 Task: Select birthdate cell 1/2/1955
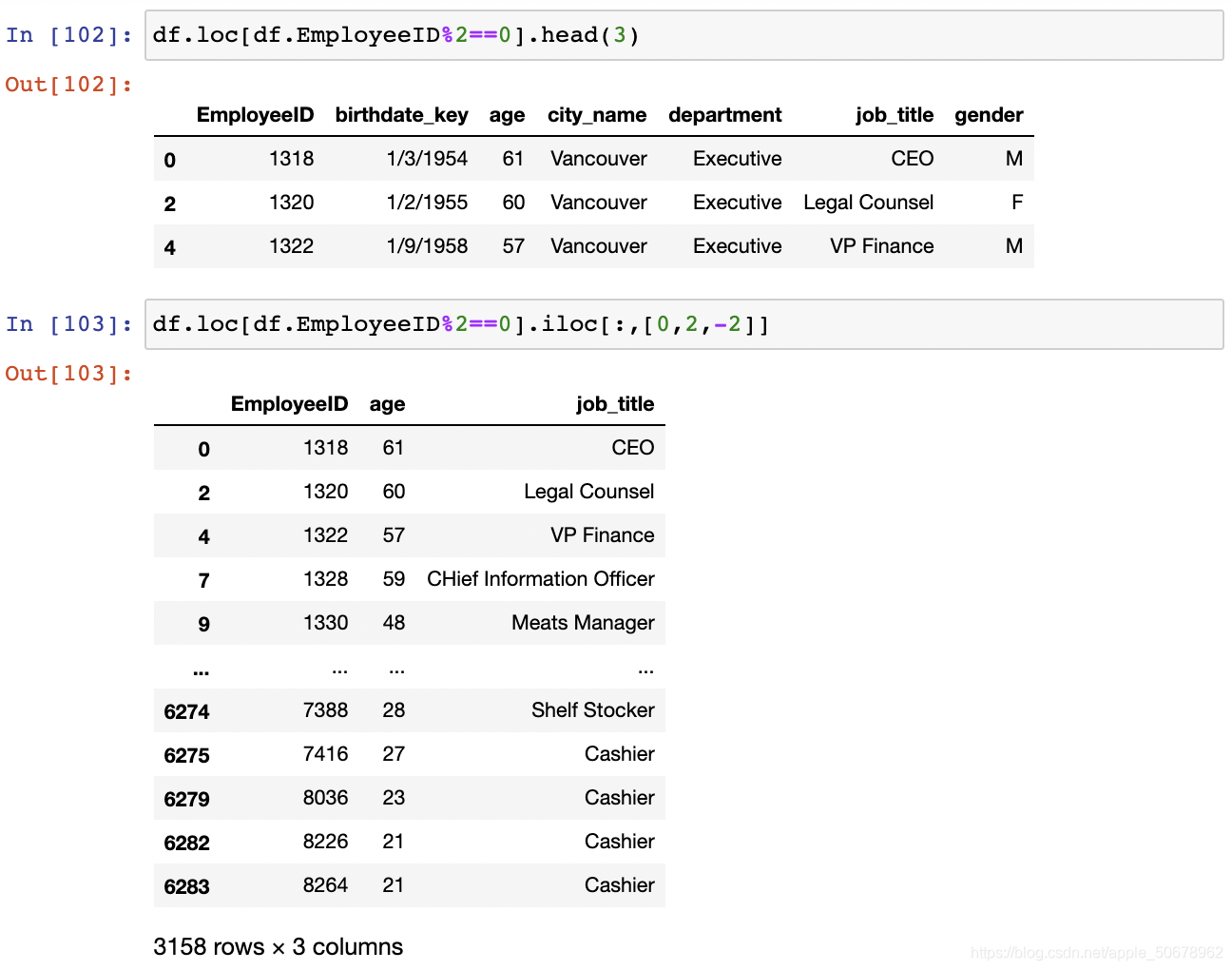pos(427,203)
